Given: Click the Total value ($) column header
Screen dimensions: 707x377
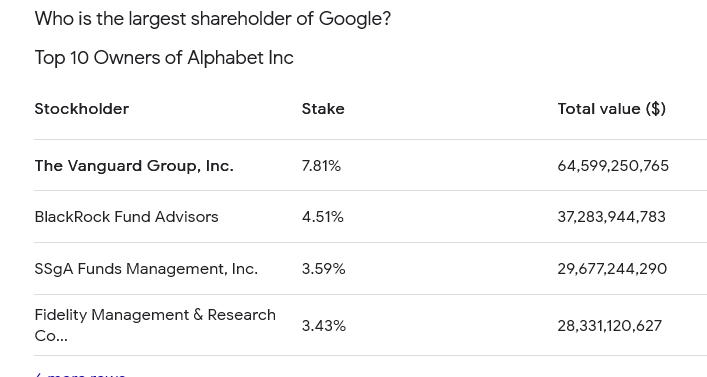Looking at the screenshot, I should click(x=612, y=109).
